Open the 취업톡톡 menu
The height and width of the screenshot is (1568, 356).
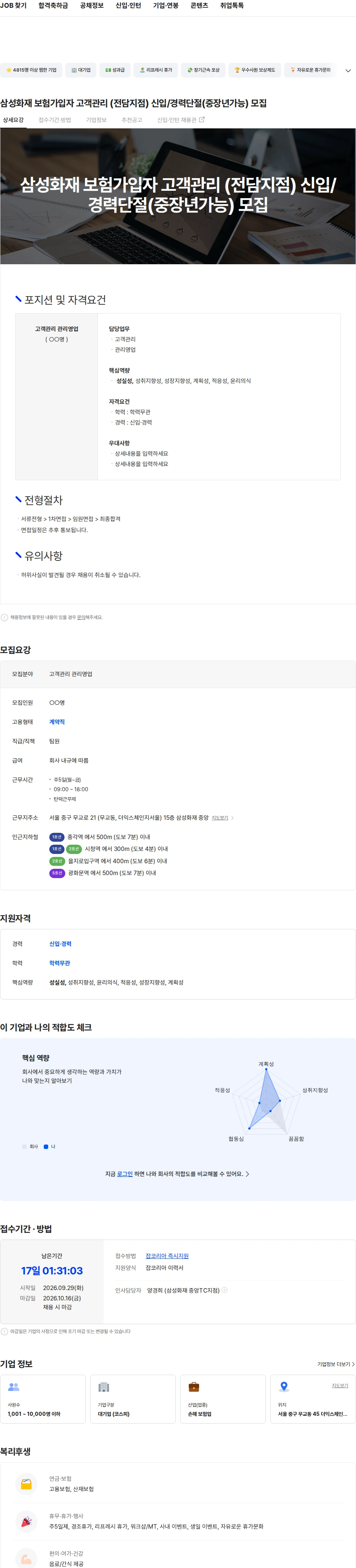click(x=232, y=6)
